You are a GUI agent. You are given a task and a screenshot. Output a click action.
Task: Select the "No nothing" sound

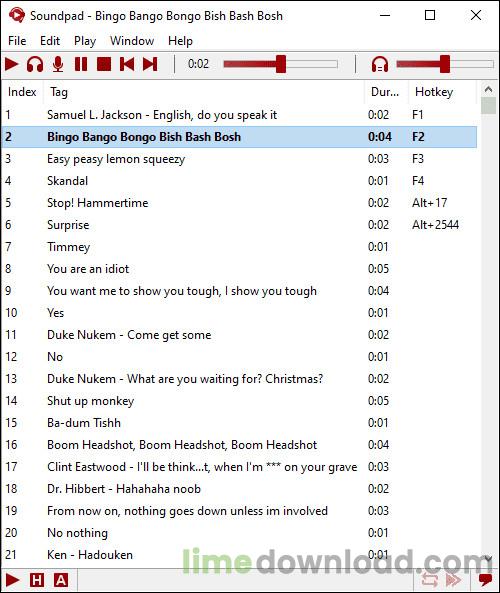(239, 532)
